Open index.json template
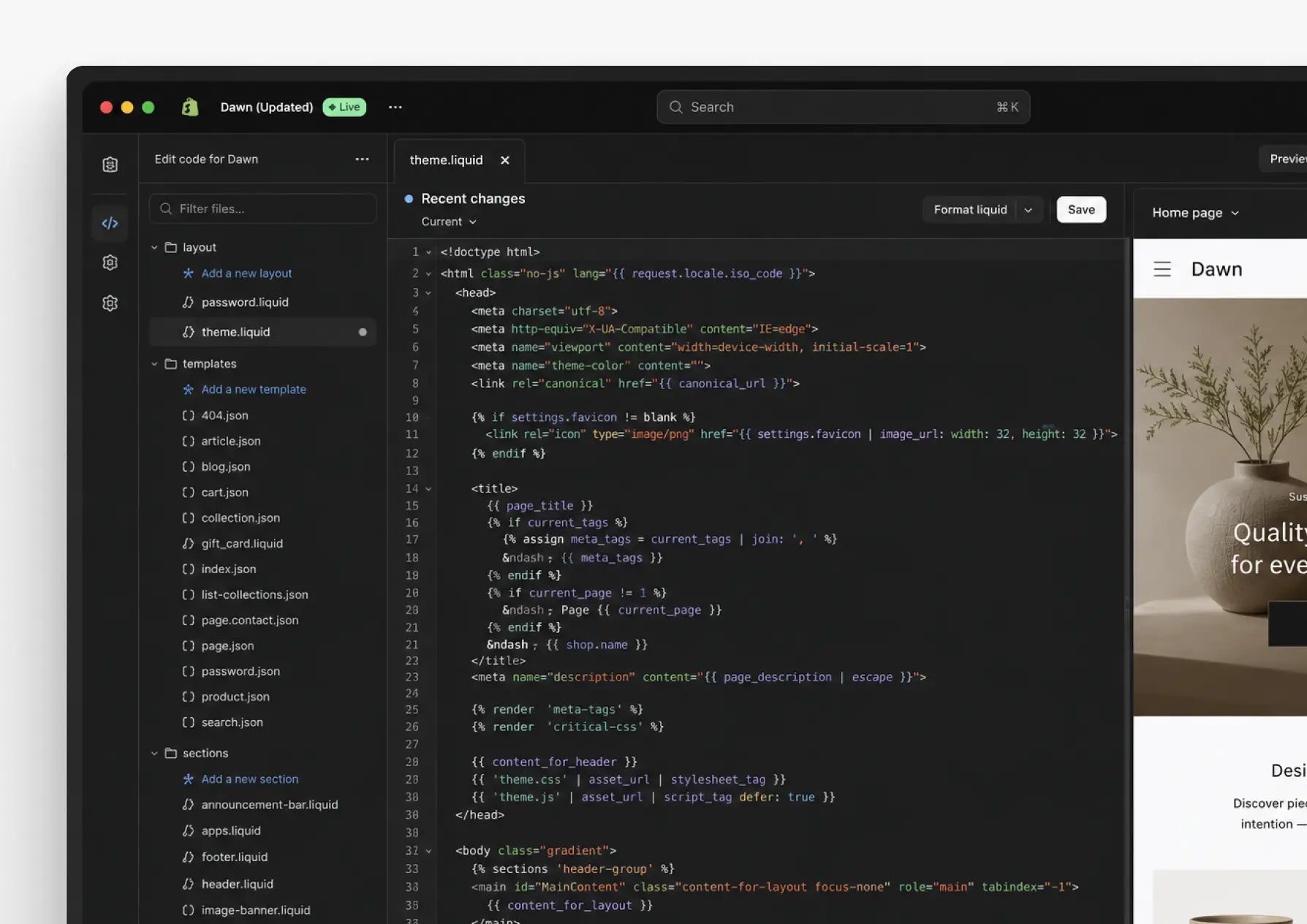 coord(229,569)
